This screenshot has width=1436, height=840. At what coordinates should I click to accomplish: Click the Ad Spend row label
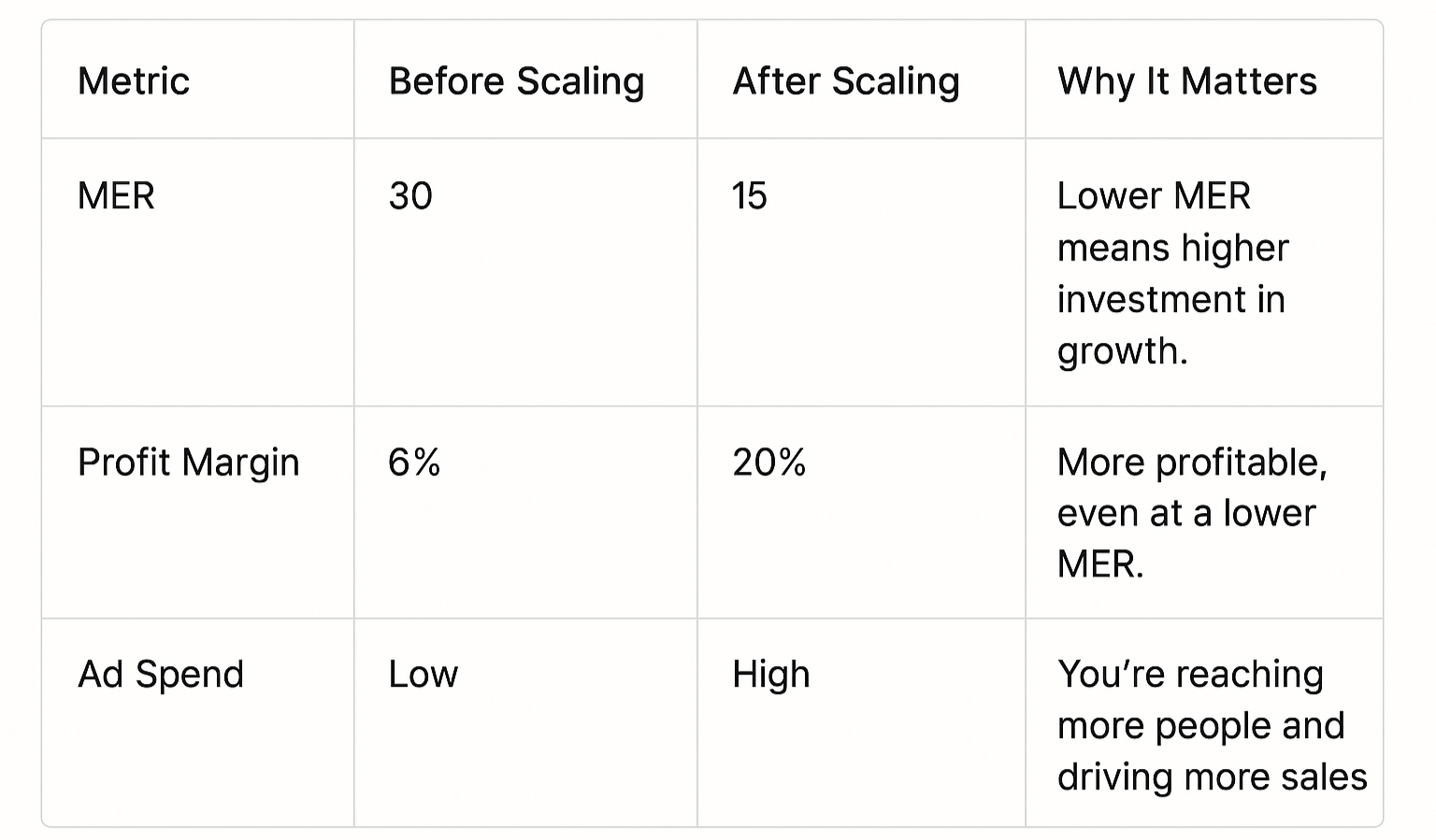[161, 675]
